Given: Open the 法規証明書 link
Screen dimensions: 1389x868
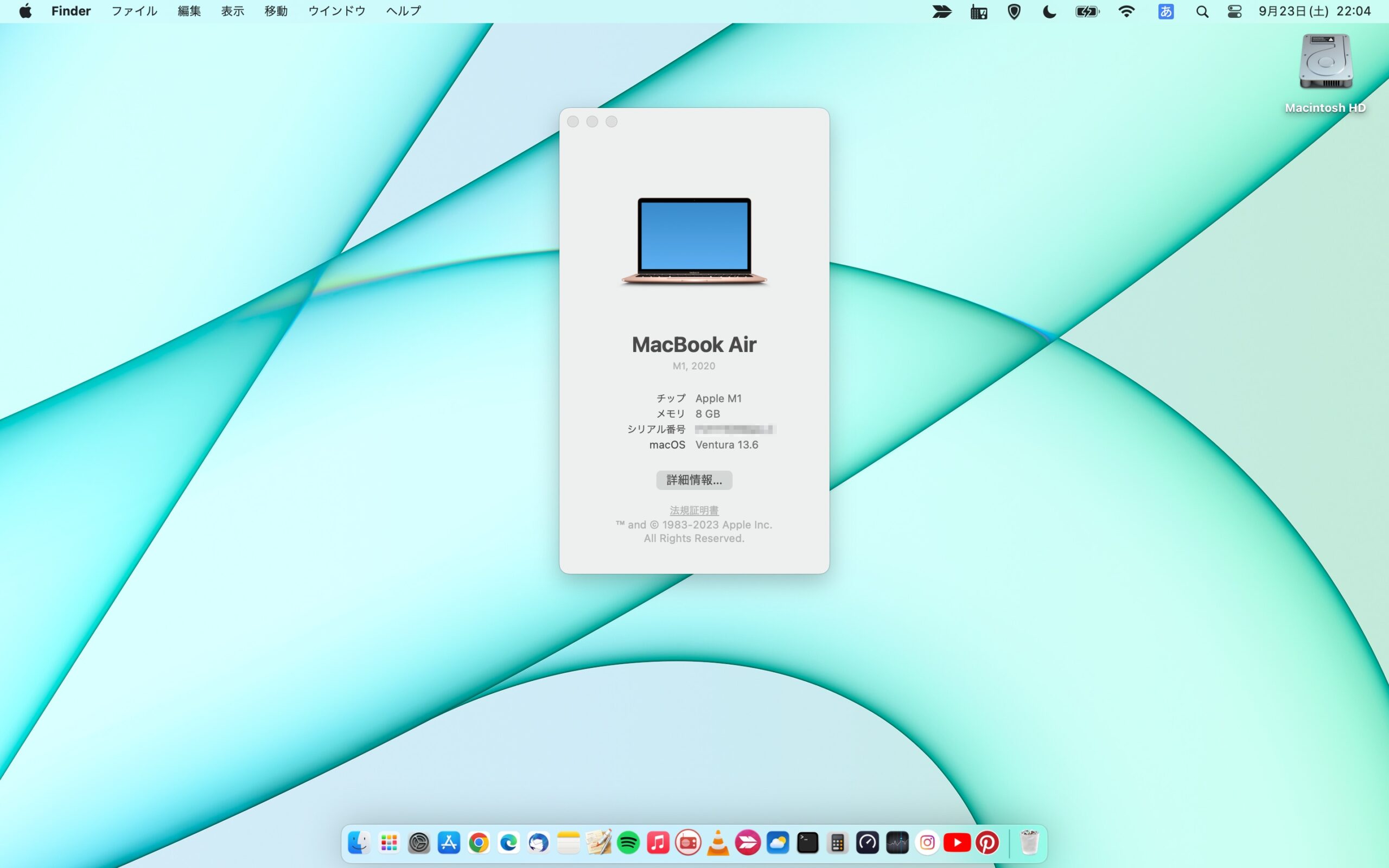Looking at the screenshot, I should 694,510.
